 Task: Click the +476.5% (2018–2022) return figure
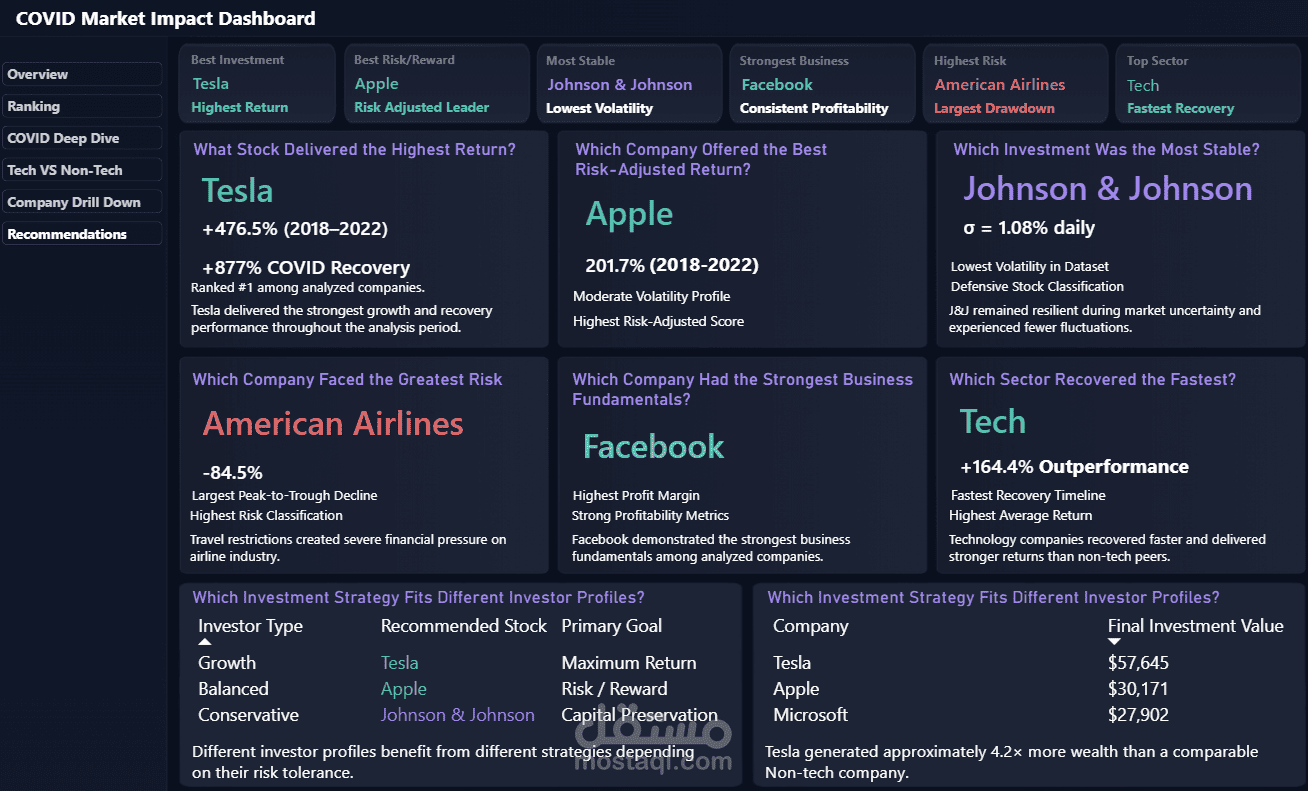(295, 229)
